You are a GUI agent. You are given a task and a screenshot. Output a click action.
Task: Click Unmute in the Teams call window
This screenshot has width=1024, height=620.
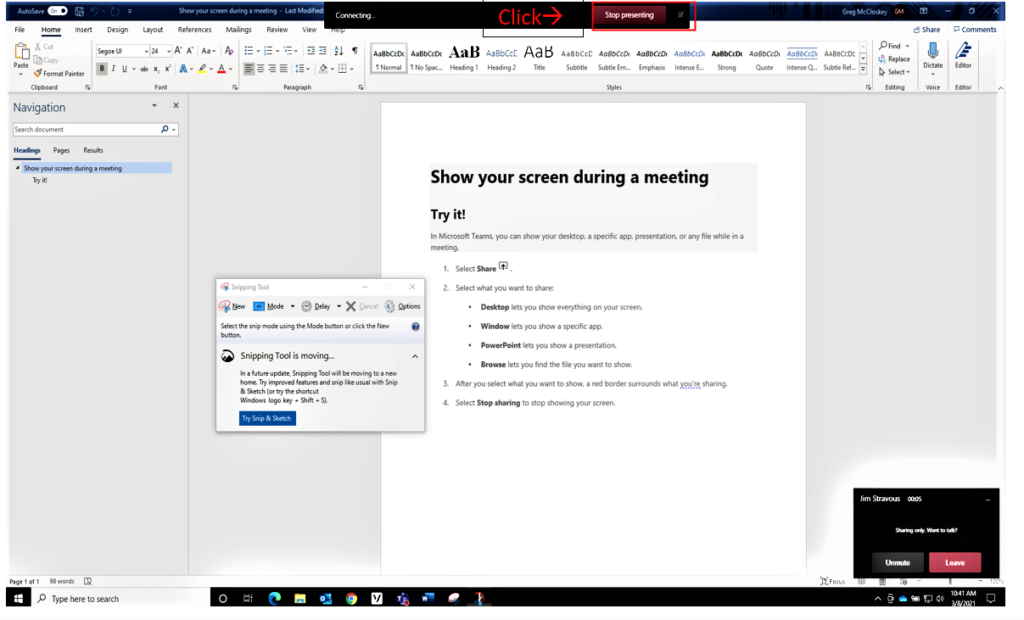click(897, 563)
